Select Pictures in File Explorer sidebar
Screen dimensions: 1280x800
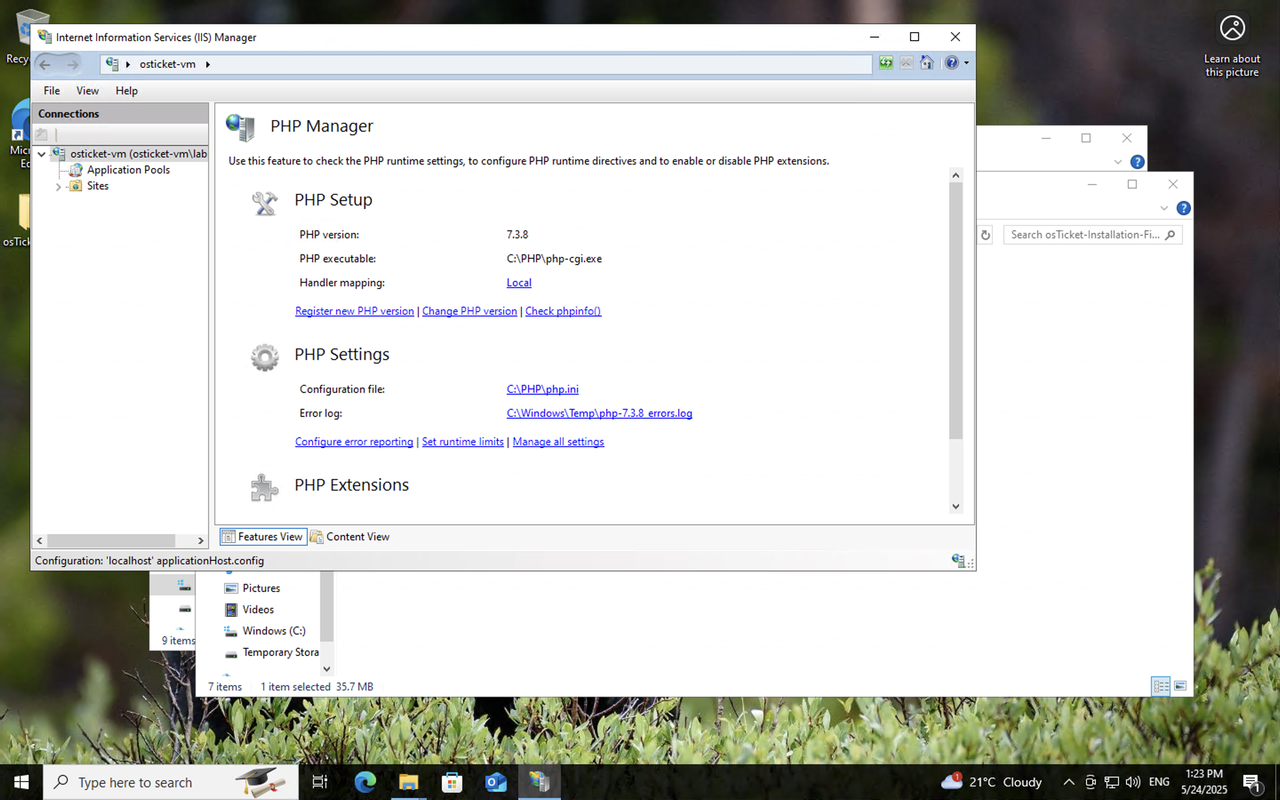point(261,588)
